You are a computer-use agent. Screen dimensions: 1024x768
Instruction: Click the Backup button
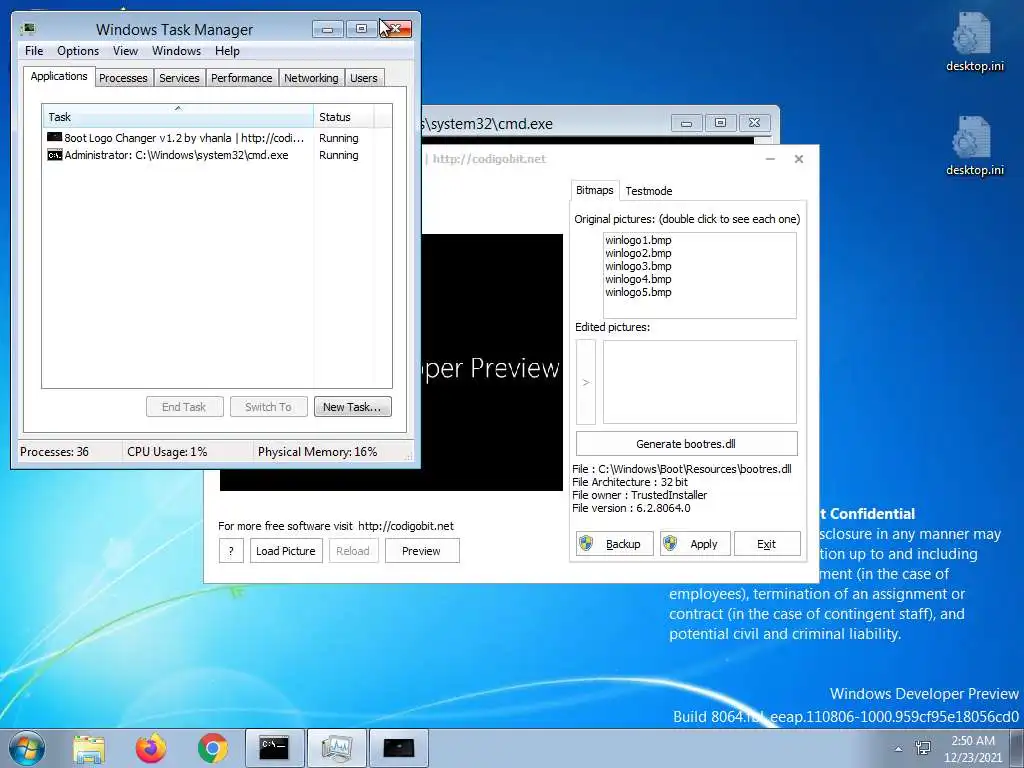click(615, 543)
